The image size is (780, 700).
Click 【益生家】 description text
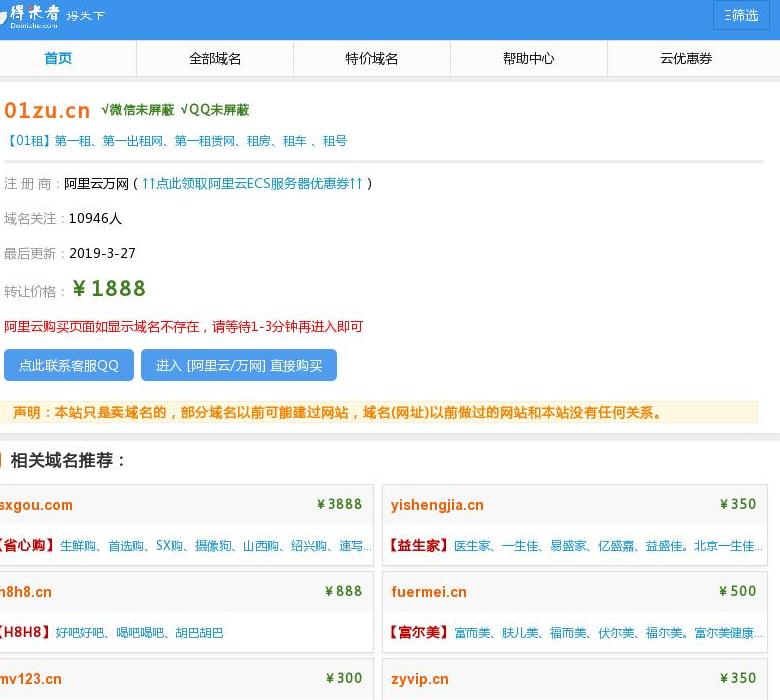tap(575, 546)
